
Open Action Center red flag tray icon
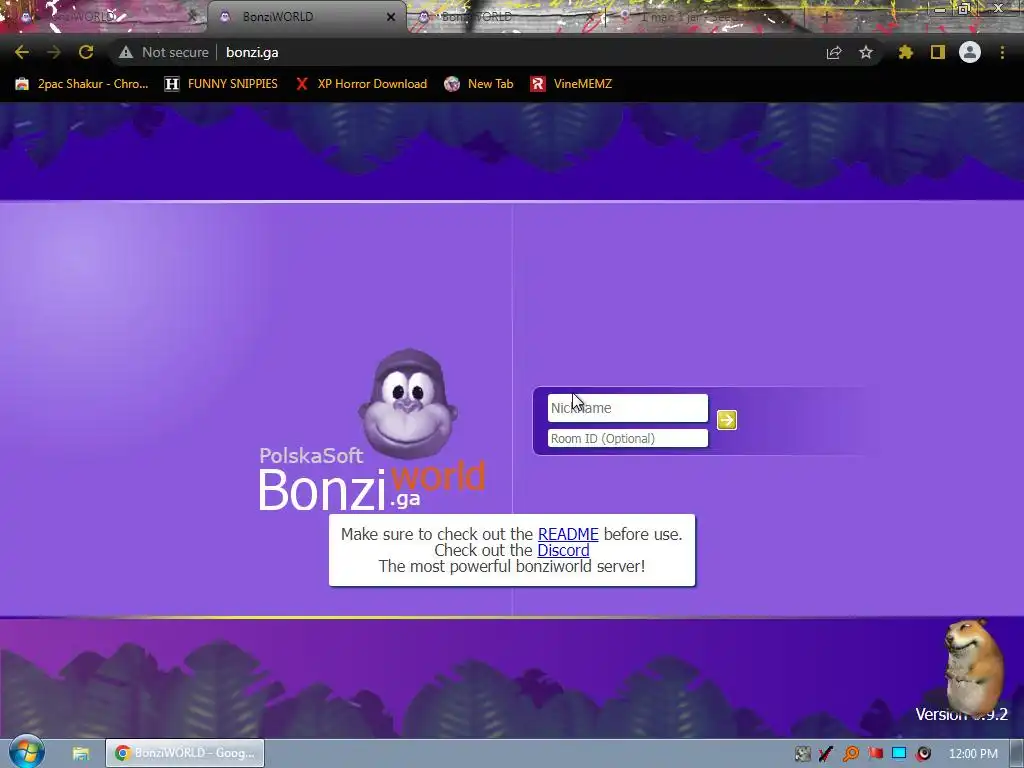875,754
